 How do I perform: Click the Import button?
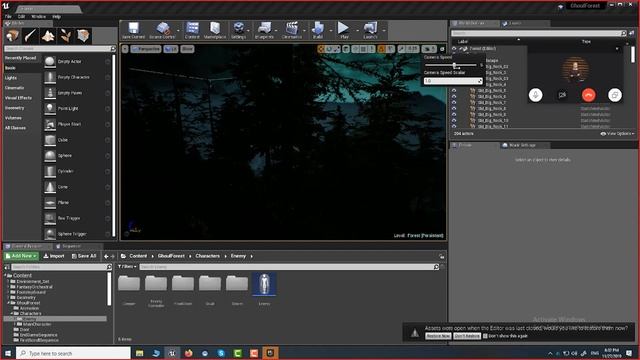54,256
